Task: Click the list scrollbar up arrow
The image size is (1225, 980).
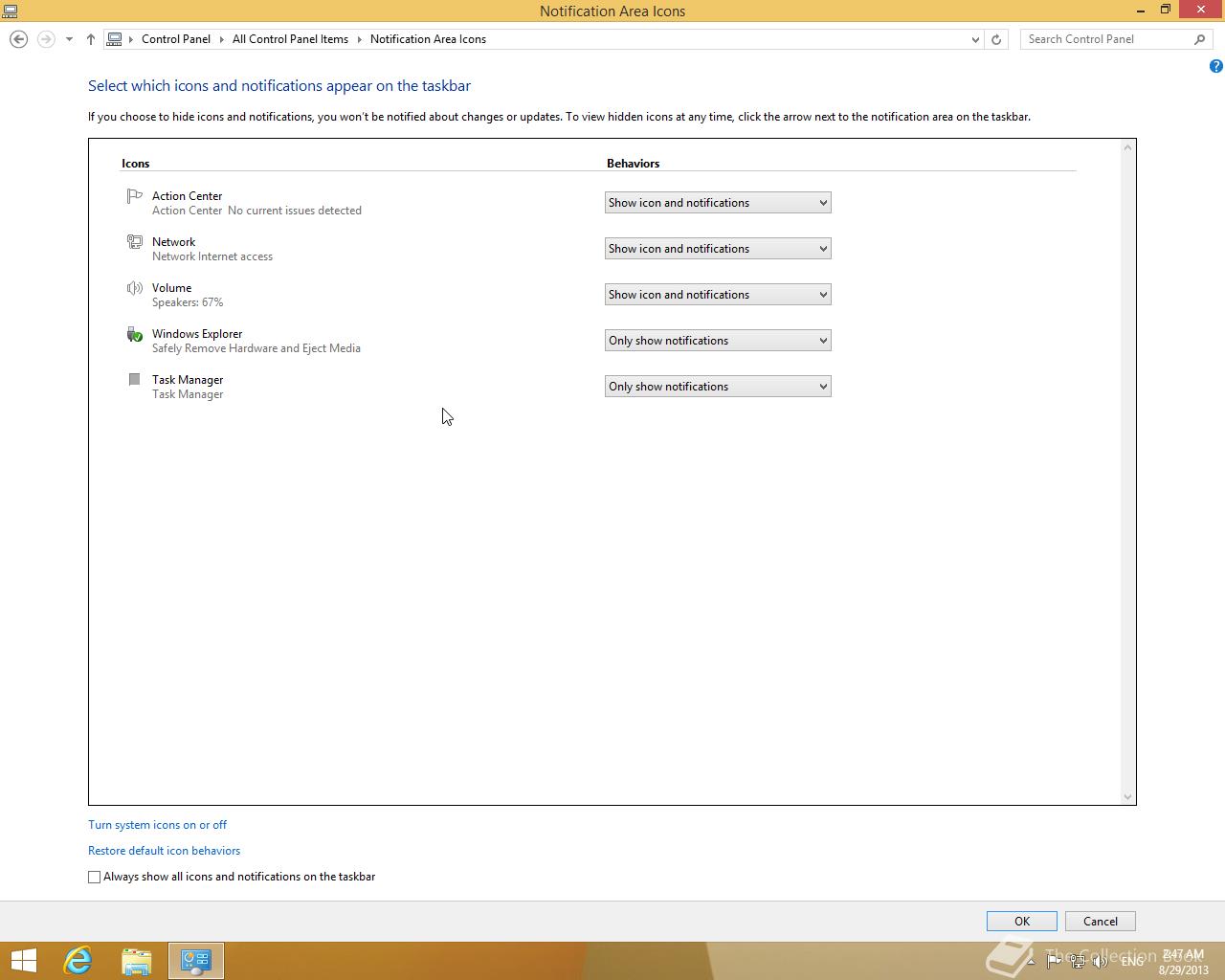Action: click(1127, 147)
